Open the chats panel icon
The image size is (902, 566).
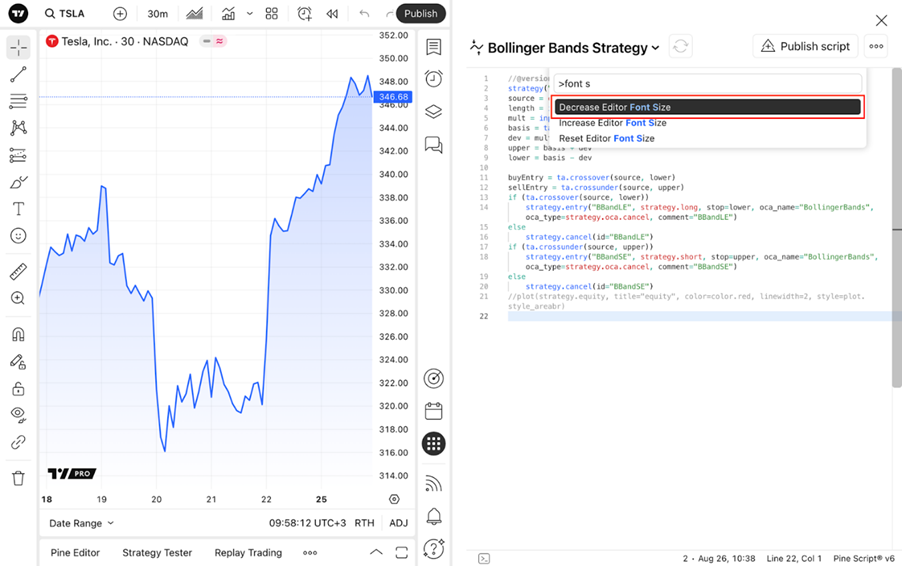(x=434, y=144)
